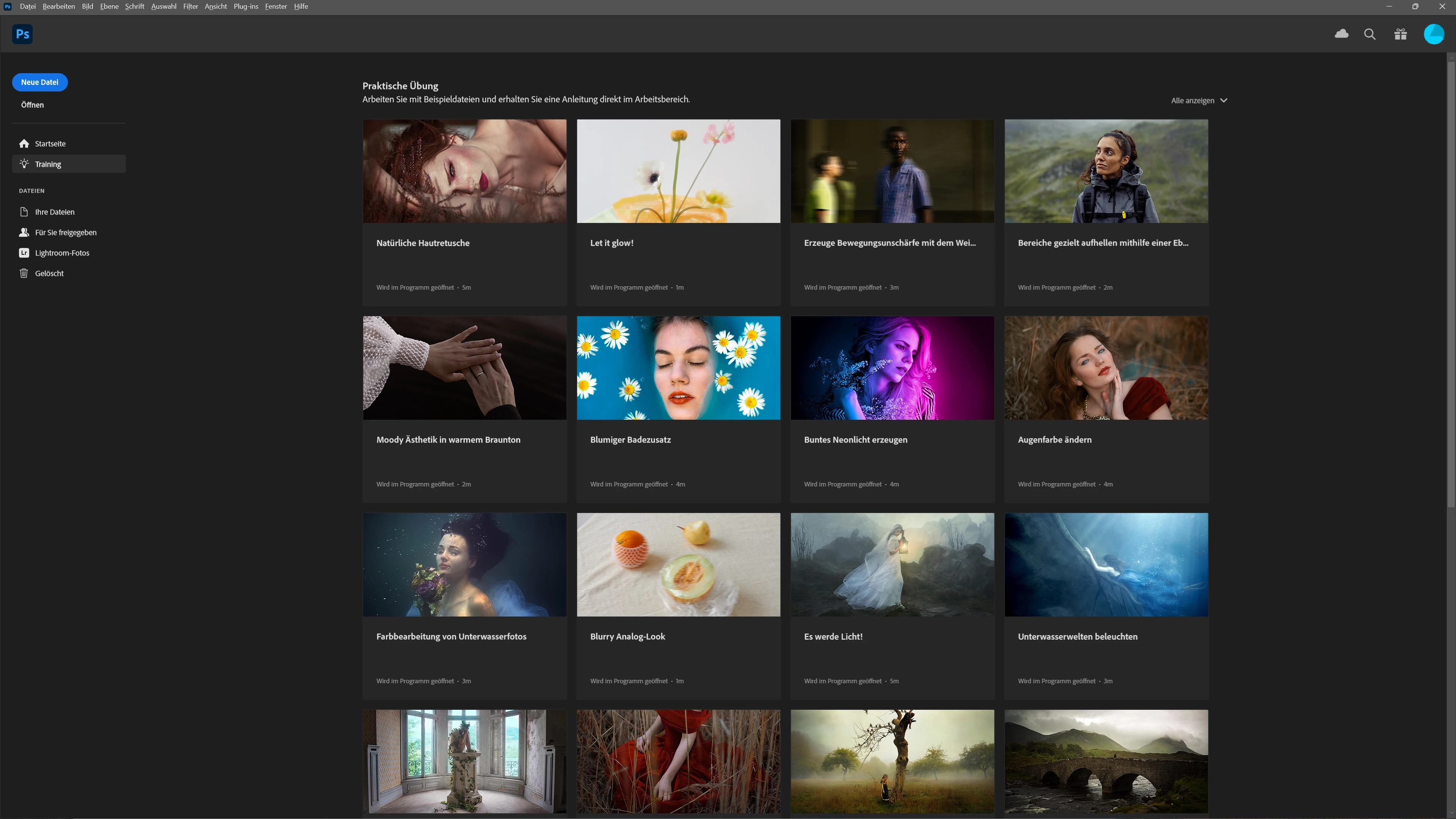Open Für Sie freigegeben shared files
The image size is (1456, 819).
[x=65, y=232]
